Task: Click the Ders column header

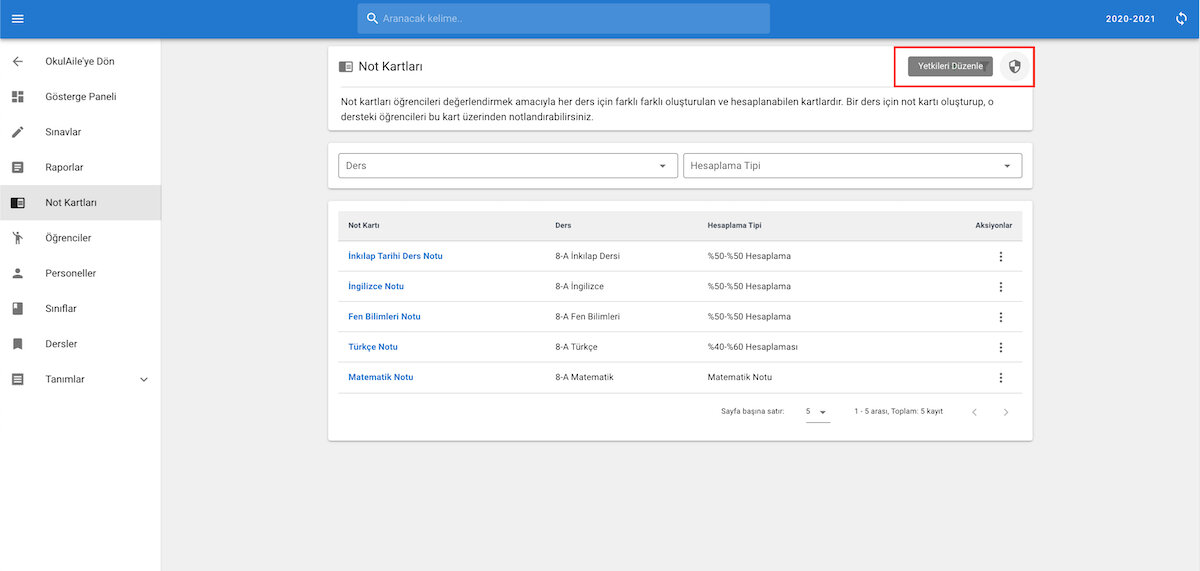Action: (563, 226)
